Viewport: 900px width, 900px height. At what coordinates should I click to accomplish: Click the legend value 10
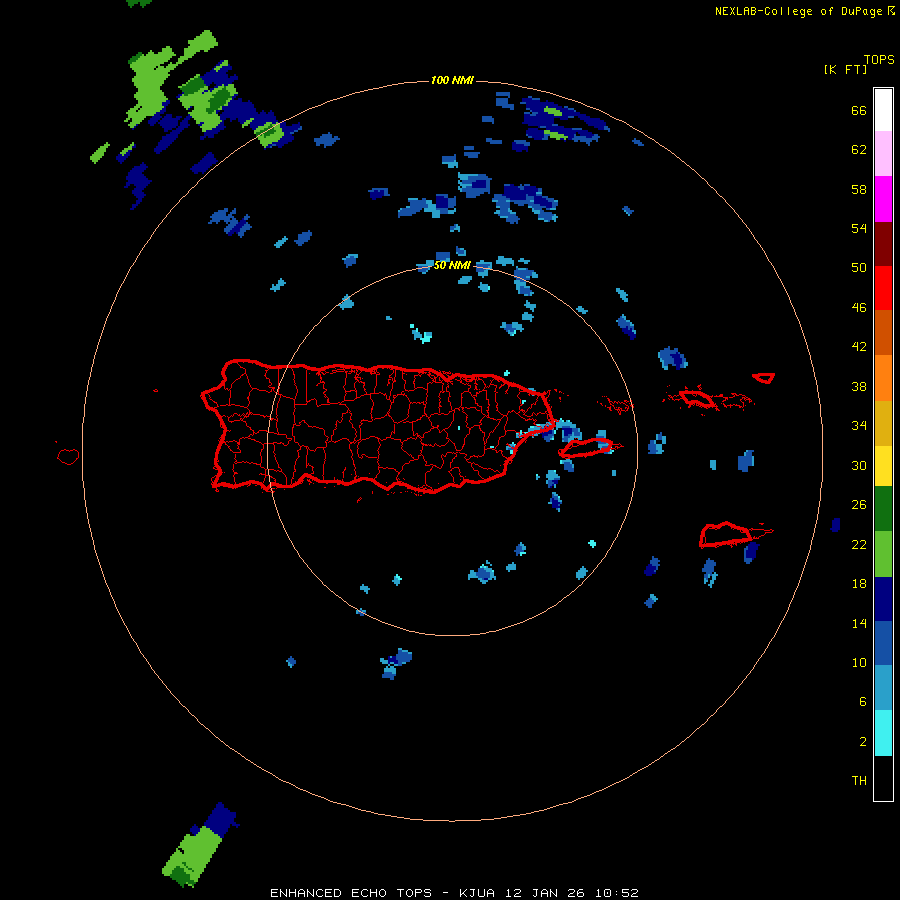[859, 662]
